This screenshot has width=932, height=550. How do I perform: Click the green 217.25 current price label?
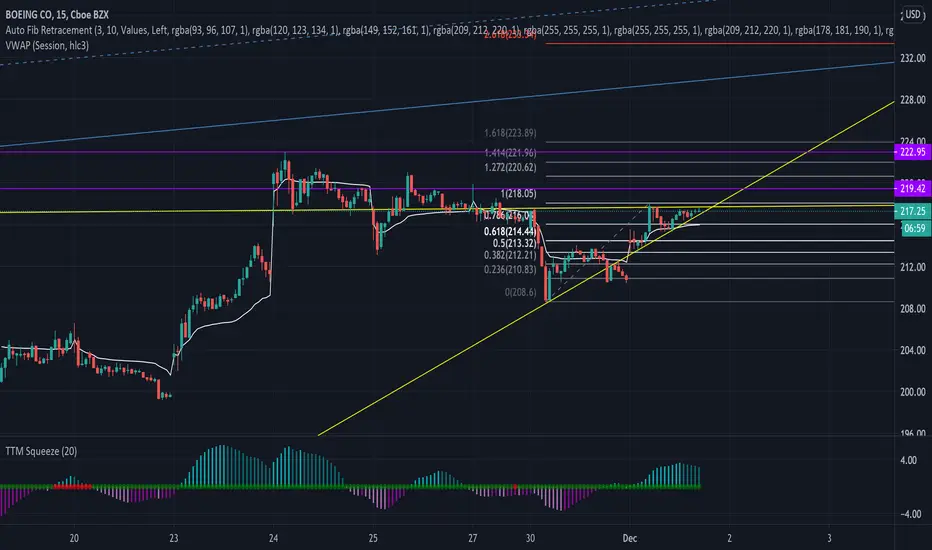pos(912,211)
